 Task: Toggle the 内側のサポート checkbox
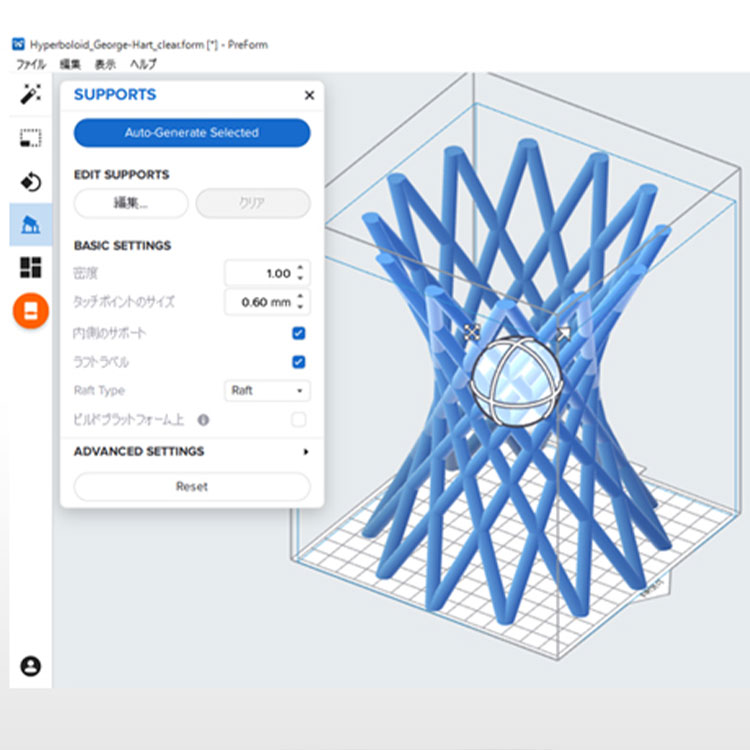pos(298,333)
